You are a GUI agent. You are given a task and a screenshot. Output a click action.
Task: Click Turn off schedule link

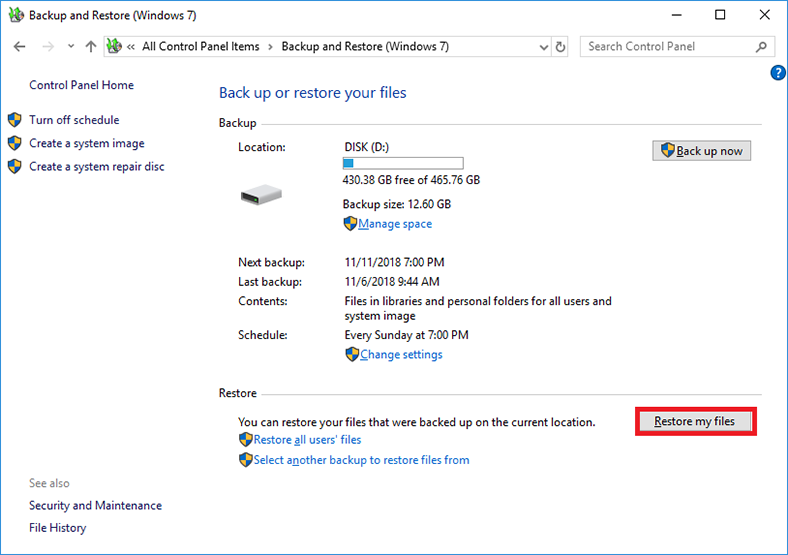pyautogui.click(x=74, y=120)
